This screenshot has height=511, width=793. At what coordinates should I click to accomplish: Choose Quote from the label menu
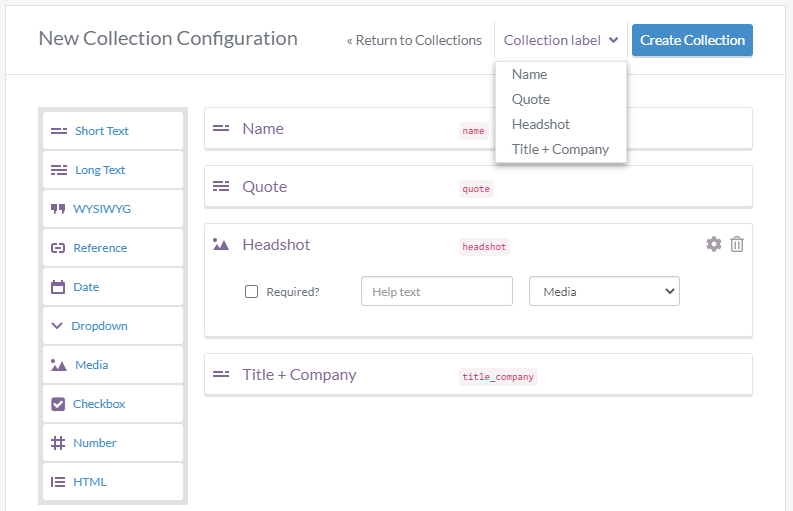click(531, 99)
